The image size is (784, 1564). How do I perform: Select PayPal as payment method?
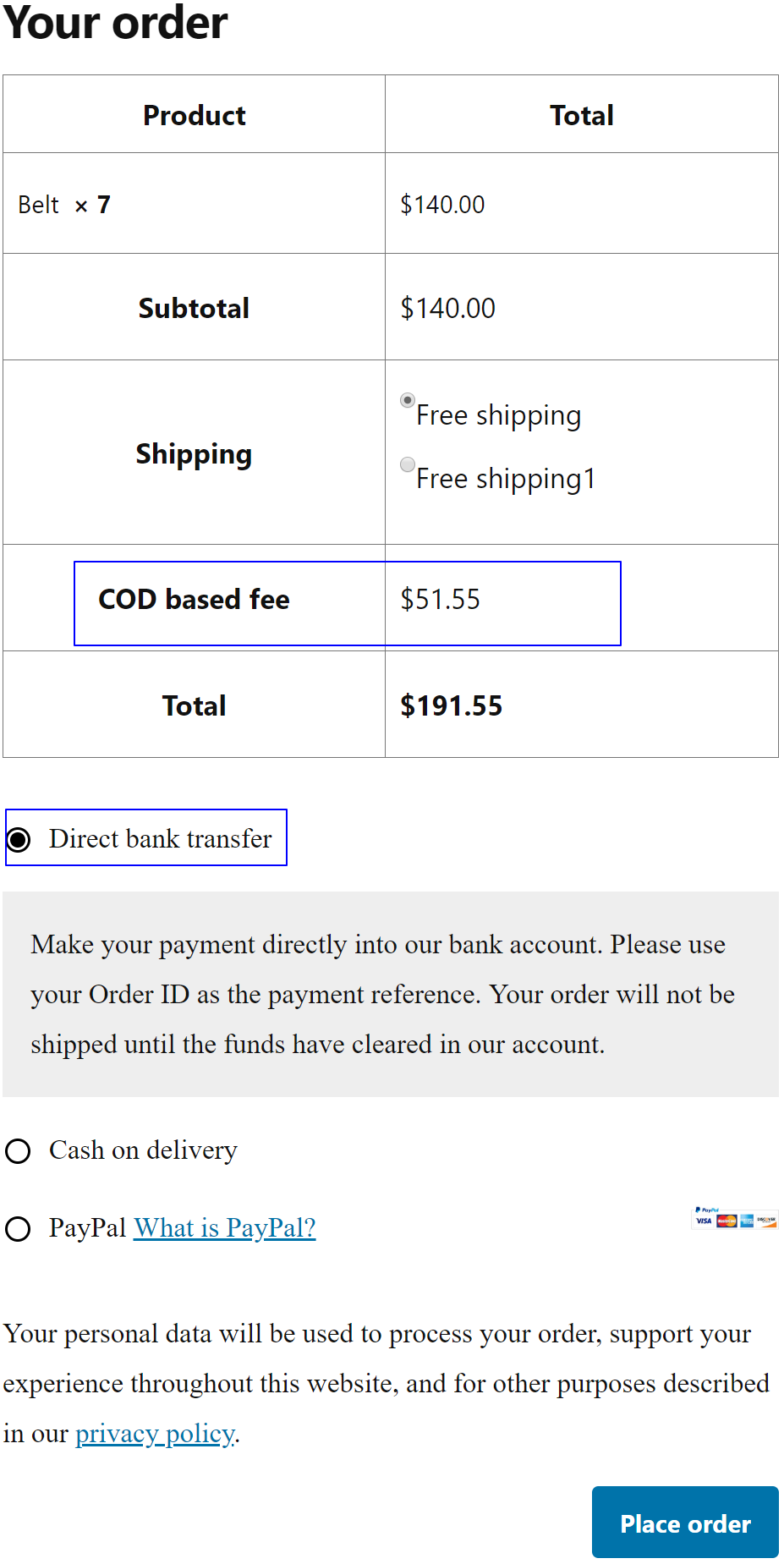[x=18, y=1229]
